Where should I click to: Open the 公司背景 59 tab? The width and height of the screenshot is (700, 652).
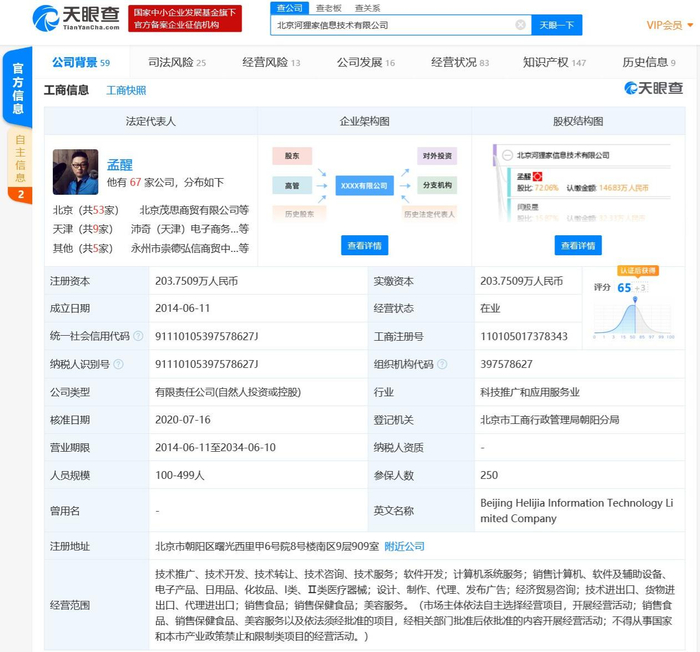[81, 62]
